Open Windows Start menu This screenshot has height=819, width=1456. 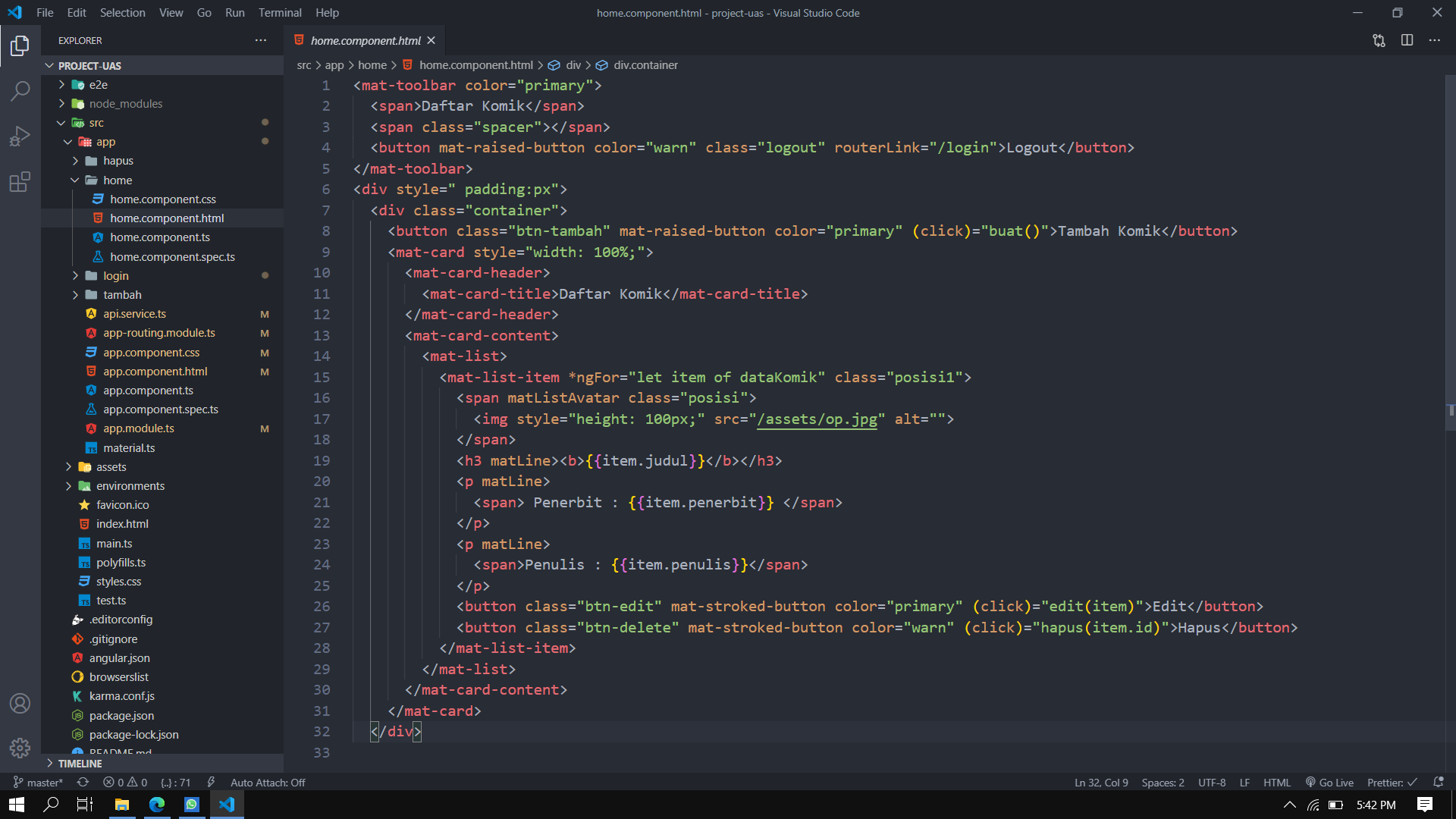click(17, 805)
